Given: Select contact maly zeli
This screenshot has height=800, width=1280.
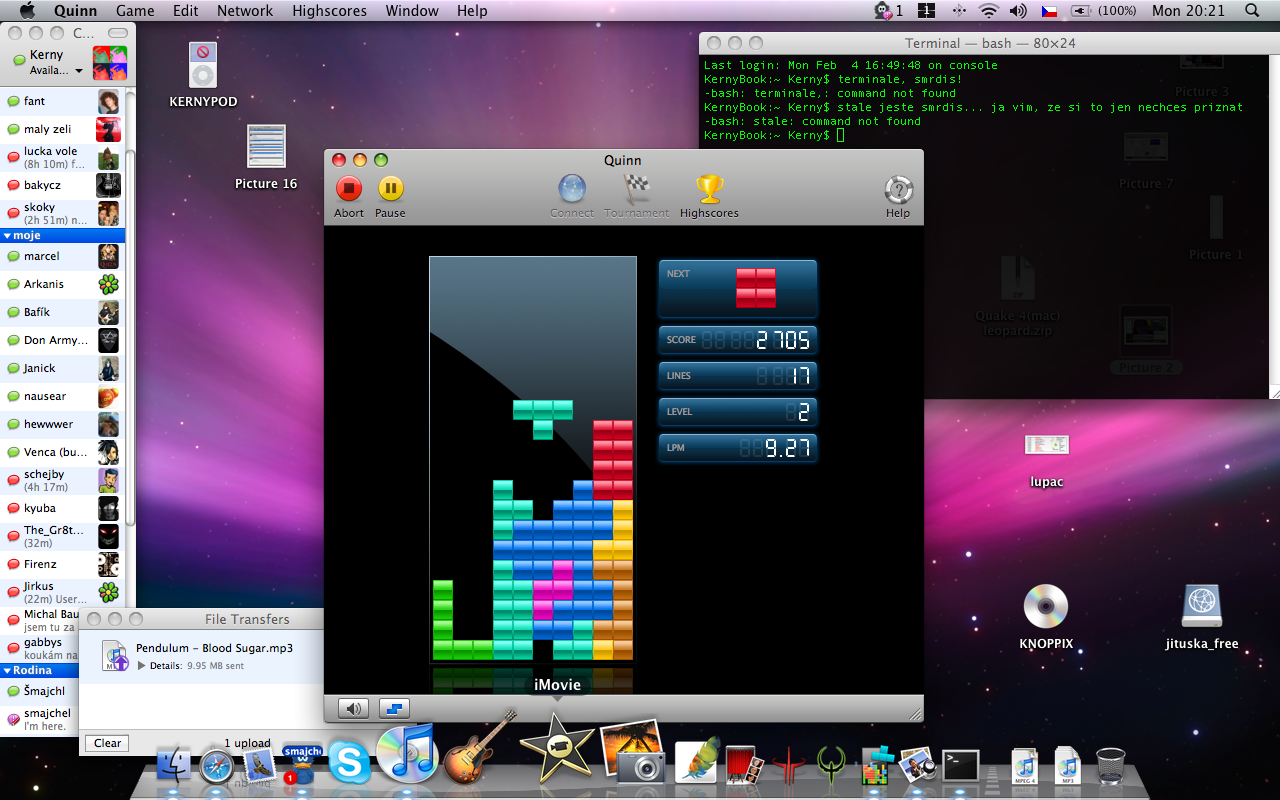Looking at the screenshot, I should (63, 130).
